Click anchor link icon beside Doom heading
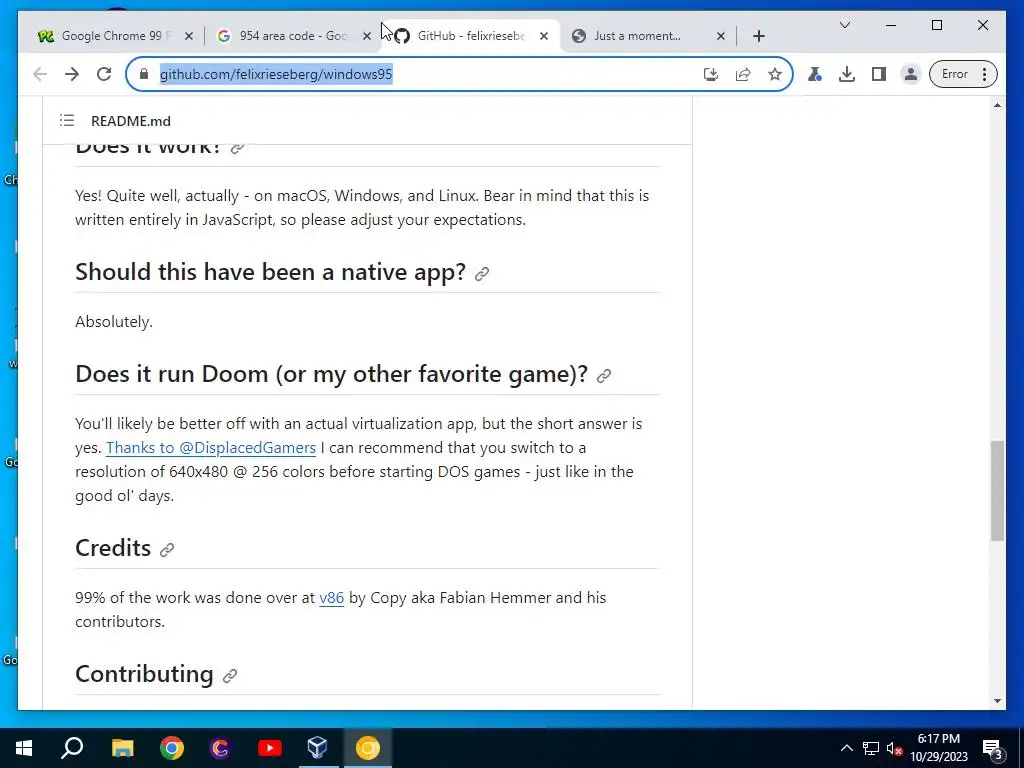This screenshot has height=768, width=1024. 604,376
